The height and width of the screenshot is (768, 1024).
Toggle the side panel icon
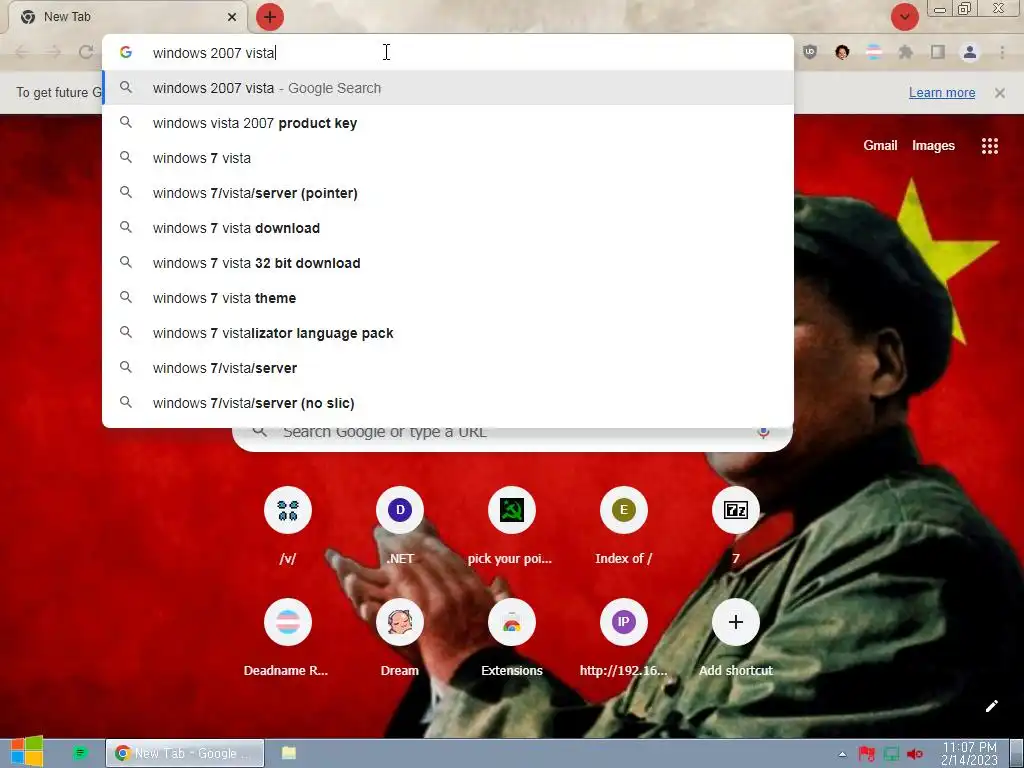938,52
